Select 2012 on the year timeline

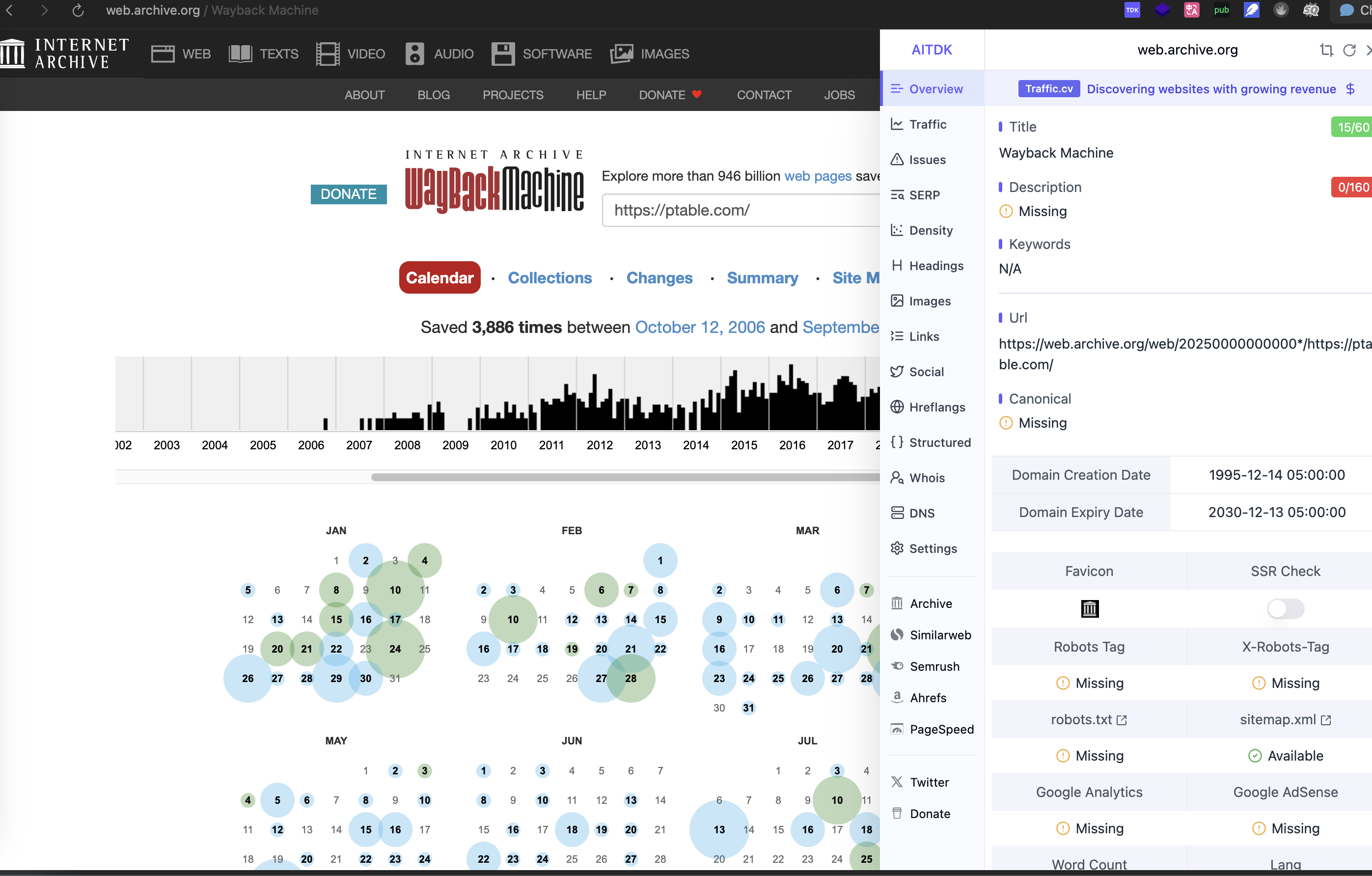[x=600, y=445]
